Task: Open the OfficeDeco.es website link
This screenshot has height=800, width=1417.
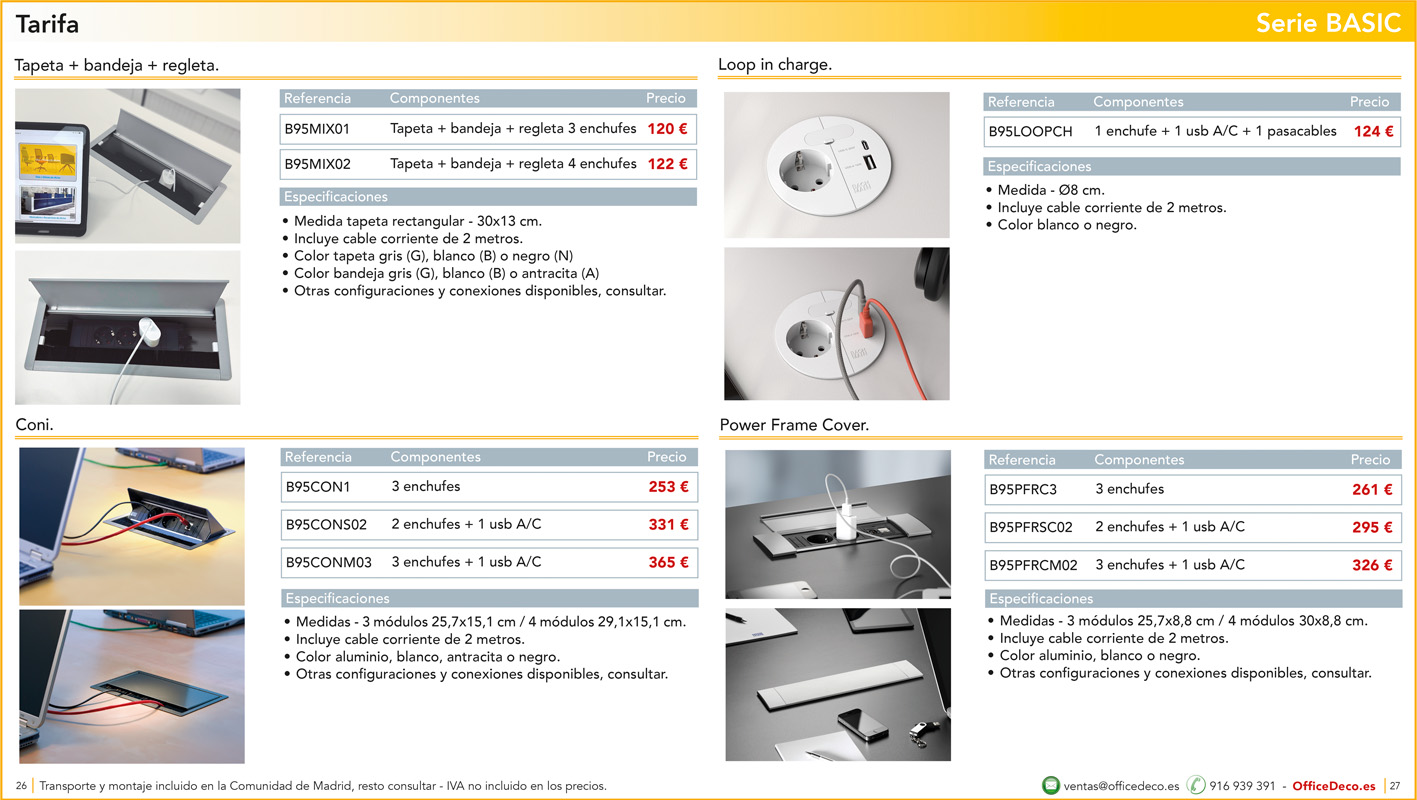Action: [x=1334, y=786]
